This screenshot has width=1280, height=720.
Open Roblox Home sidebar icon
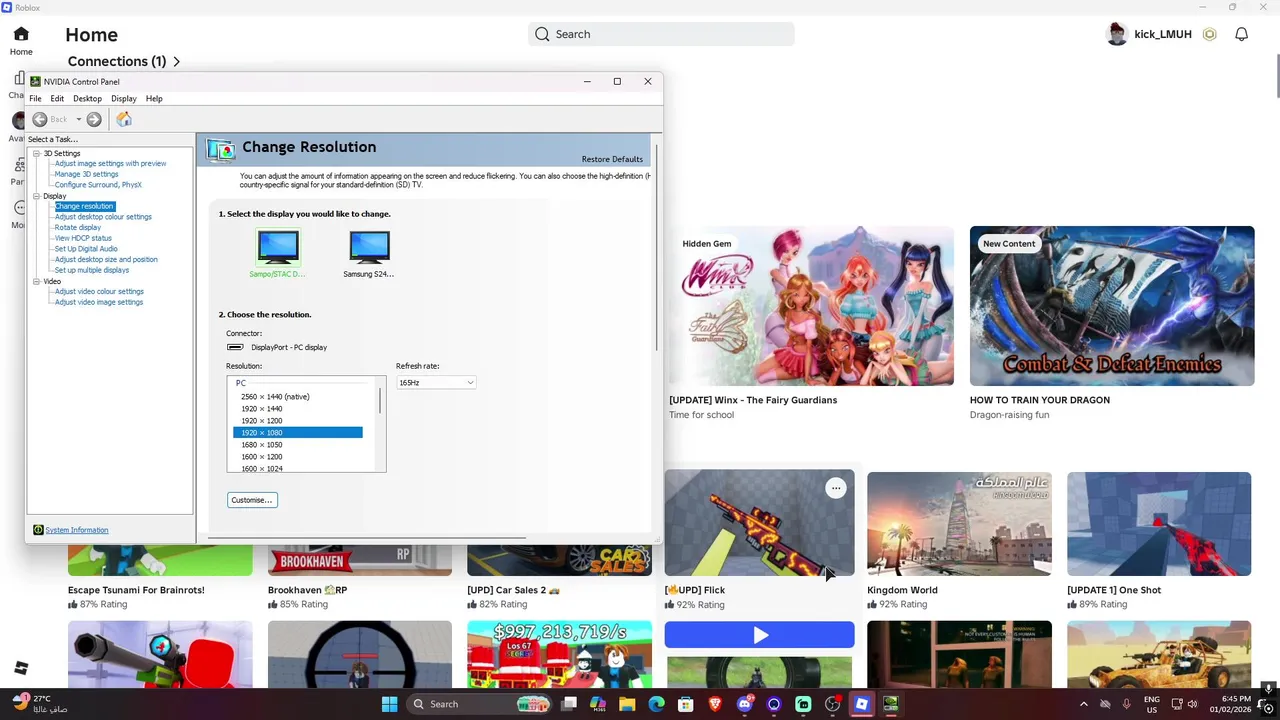tap(21, 35)
